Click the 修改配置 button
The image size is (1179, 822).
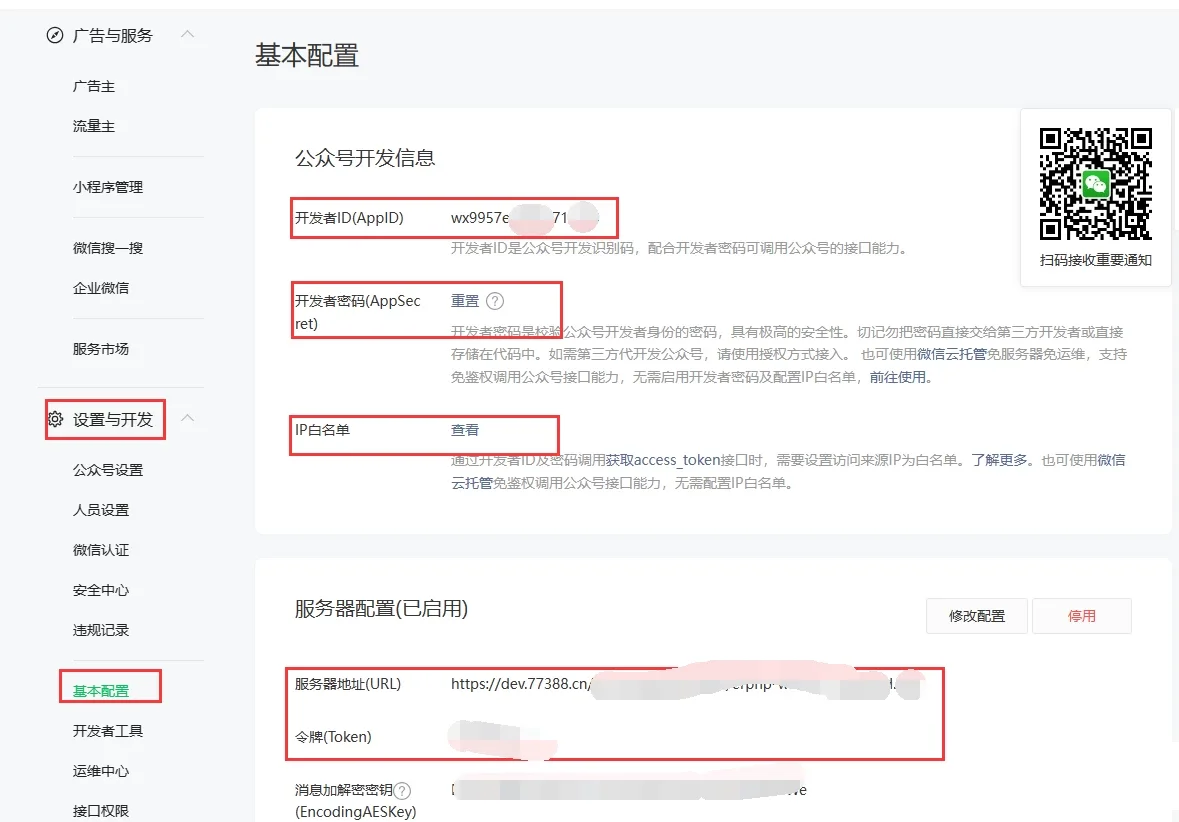pyautogui.click(x=976, y=615)
